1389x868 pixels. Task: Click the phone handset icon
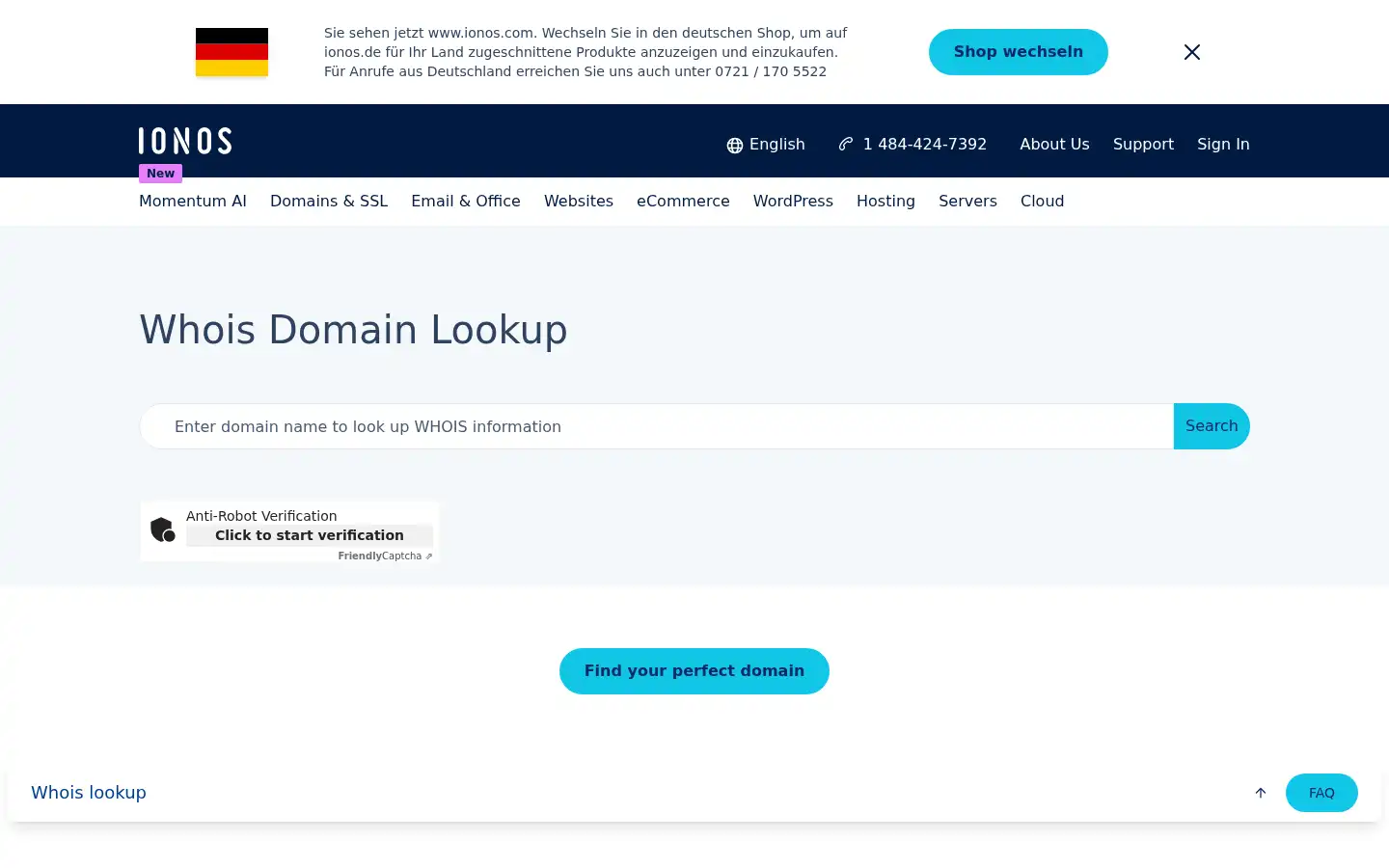[846, 144]
